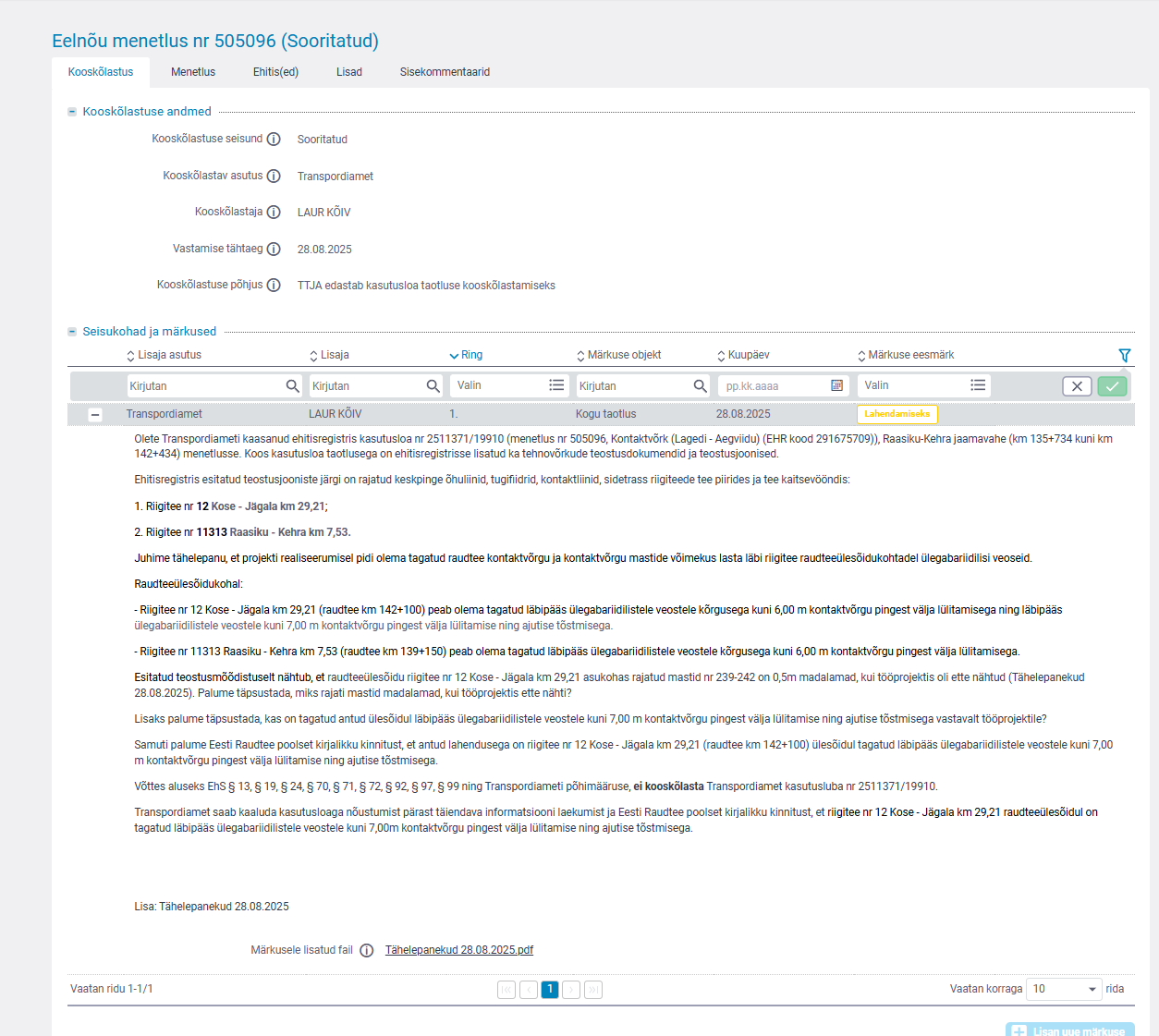Go to first page of results
Screen dimensions: 1159x1036
(506, 990)
